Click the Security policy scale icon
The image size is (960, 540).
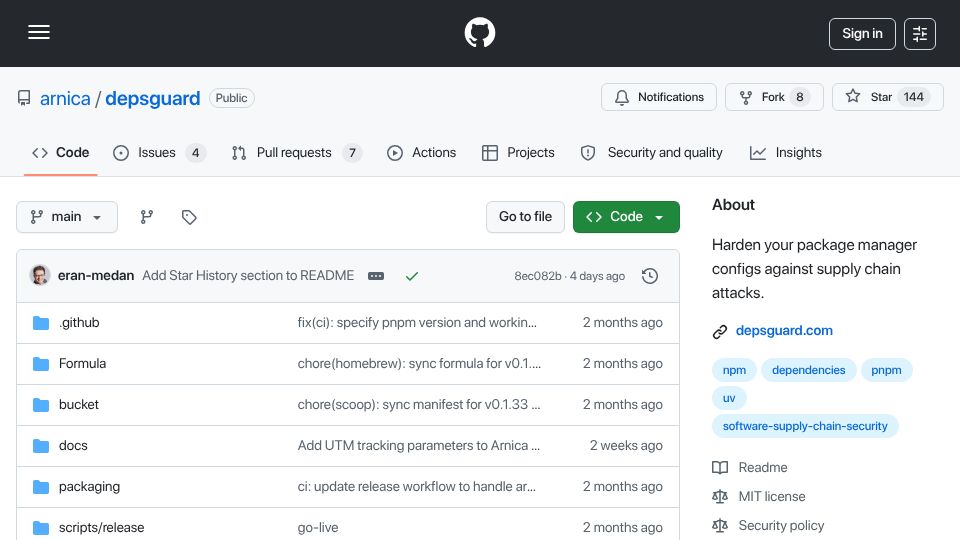pos(720,525)
